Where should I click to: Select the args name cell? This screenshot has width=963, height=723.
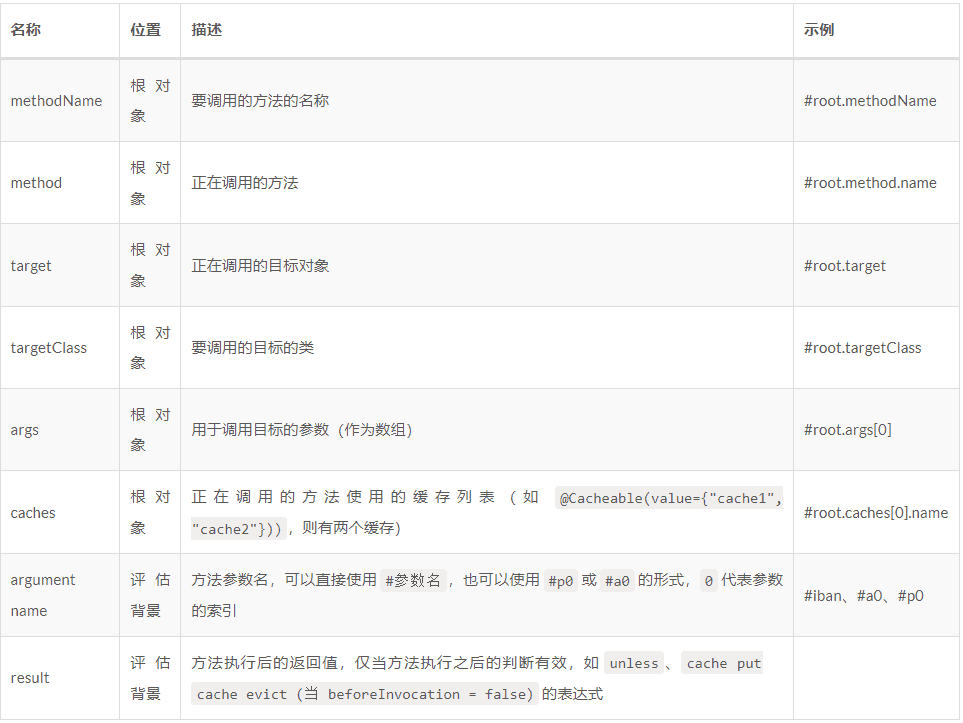click(x=25, y=430)
